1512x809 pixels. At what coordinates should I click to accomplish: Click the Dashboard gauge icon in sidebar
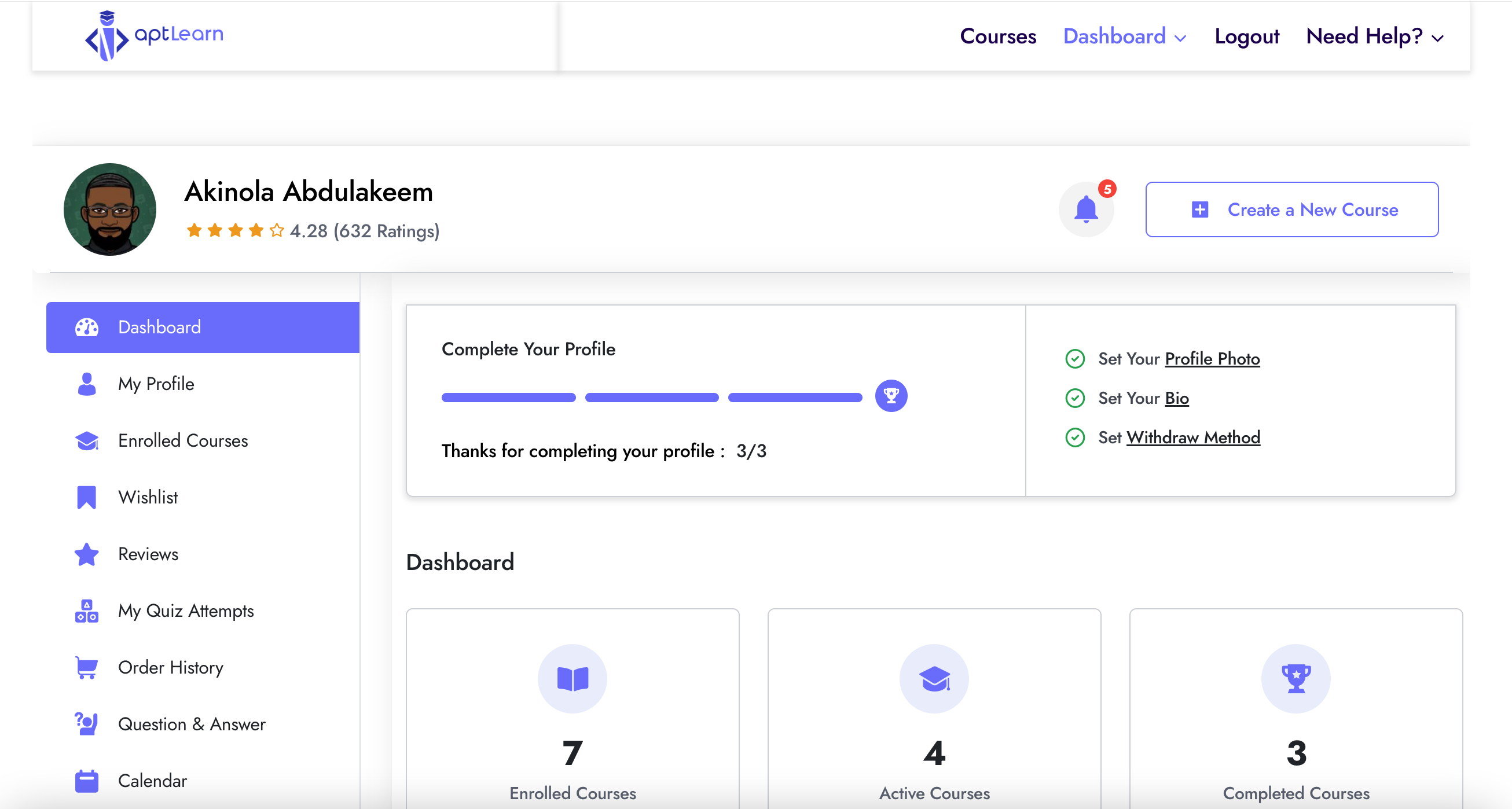click(86, 328)
